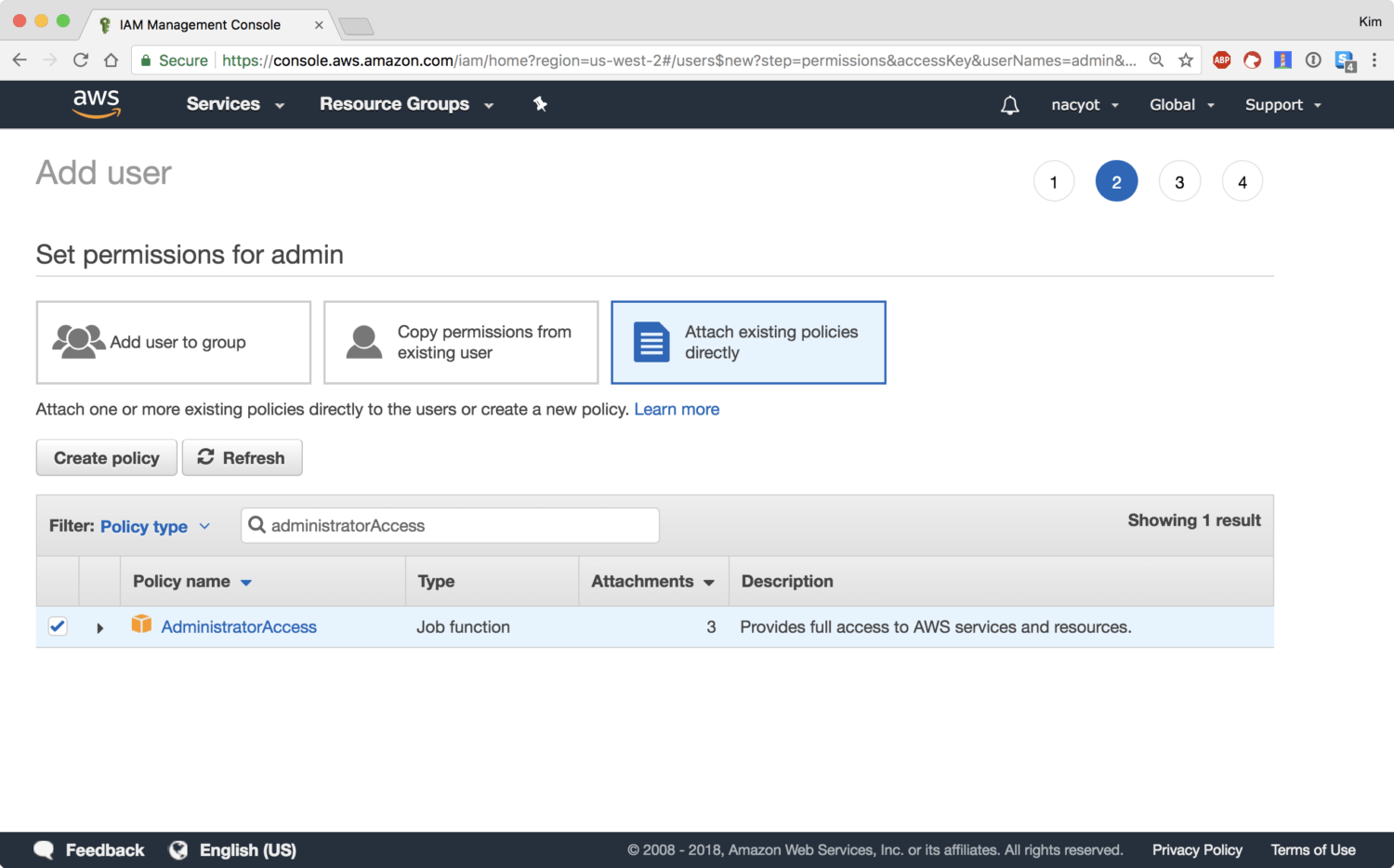Viewport: 1394px width, 868px height.
Task: Open the Learn more link
Action: pos(677,409)
